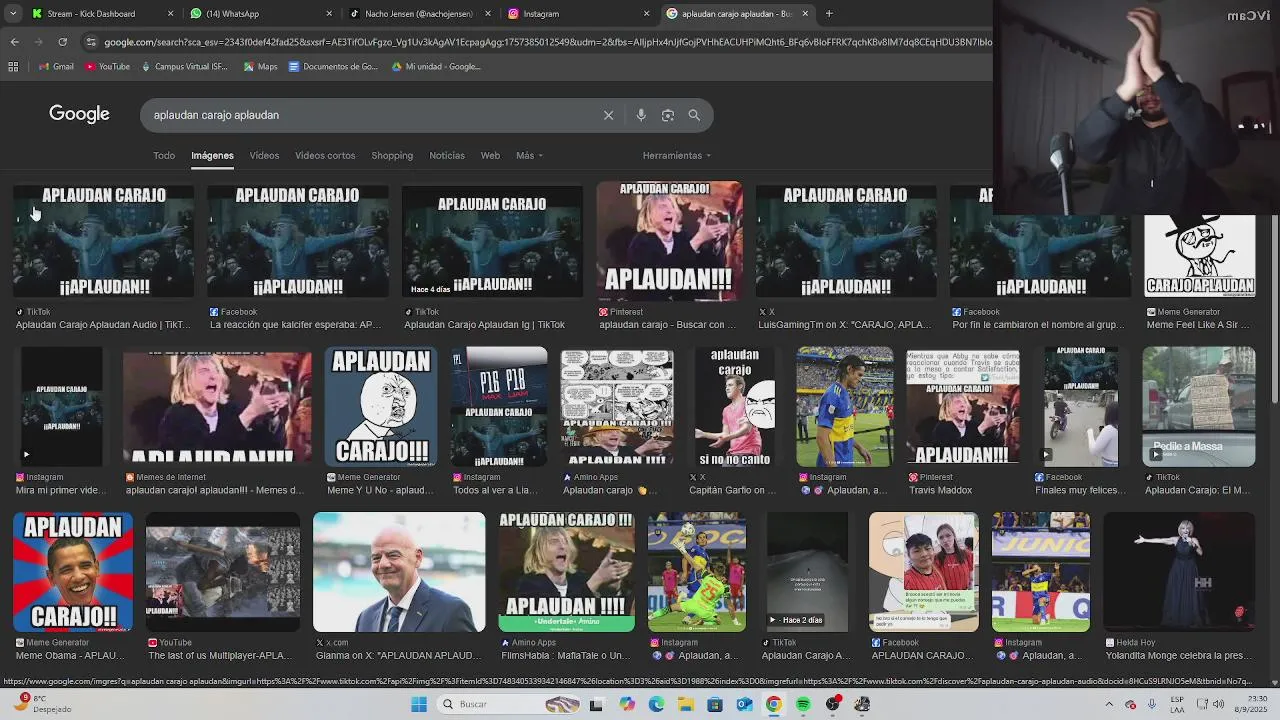Reload the Google search page
The image size is (1280, 720).
(x=62, y=42)
